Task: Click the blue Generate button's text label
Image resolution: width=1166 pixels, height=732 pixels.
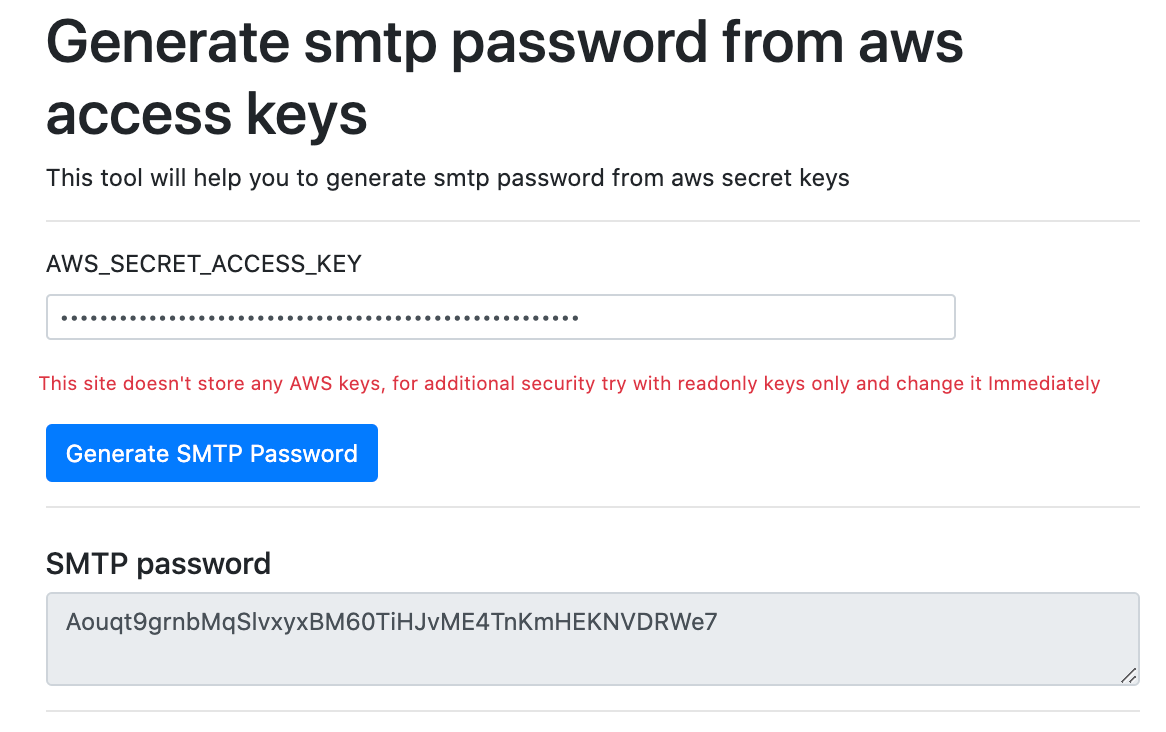Action: coord(211,452)
